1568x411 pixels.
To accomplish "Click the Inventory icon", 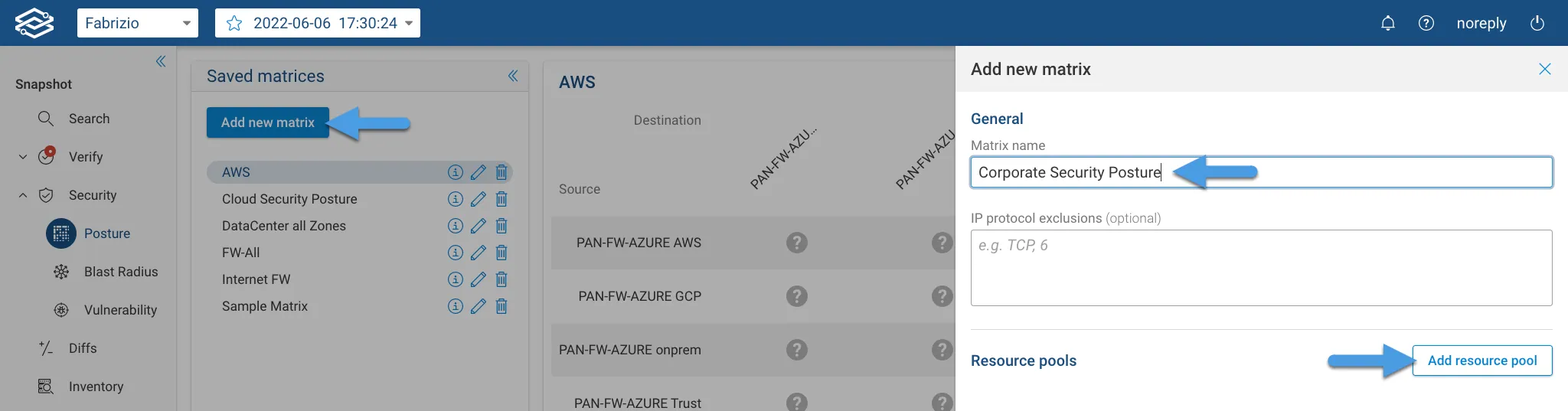I will click(x=46, y=387).
